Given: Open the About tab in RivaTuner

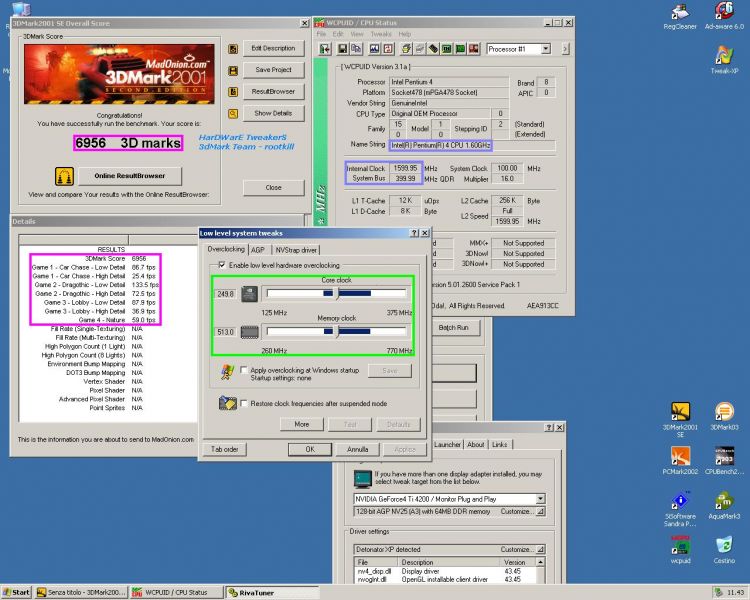Looking at the screenshot, I should click(x=475, y=444).
